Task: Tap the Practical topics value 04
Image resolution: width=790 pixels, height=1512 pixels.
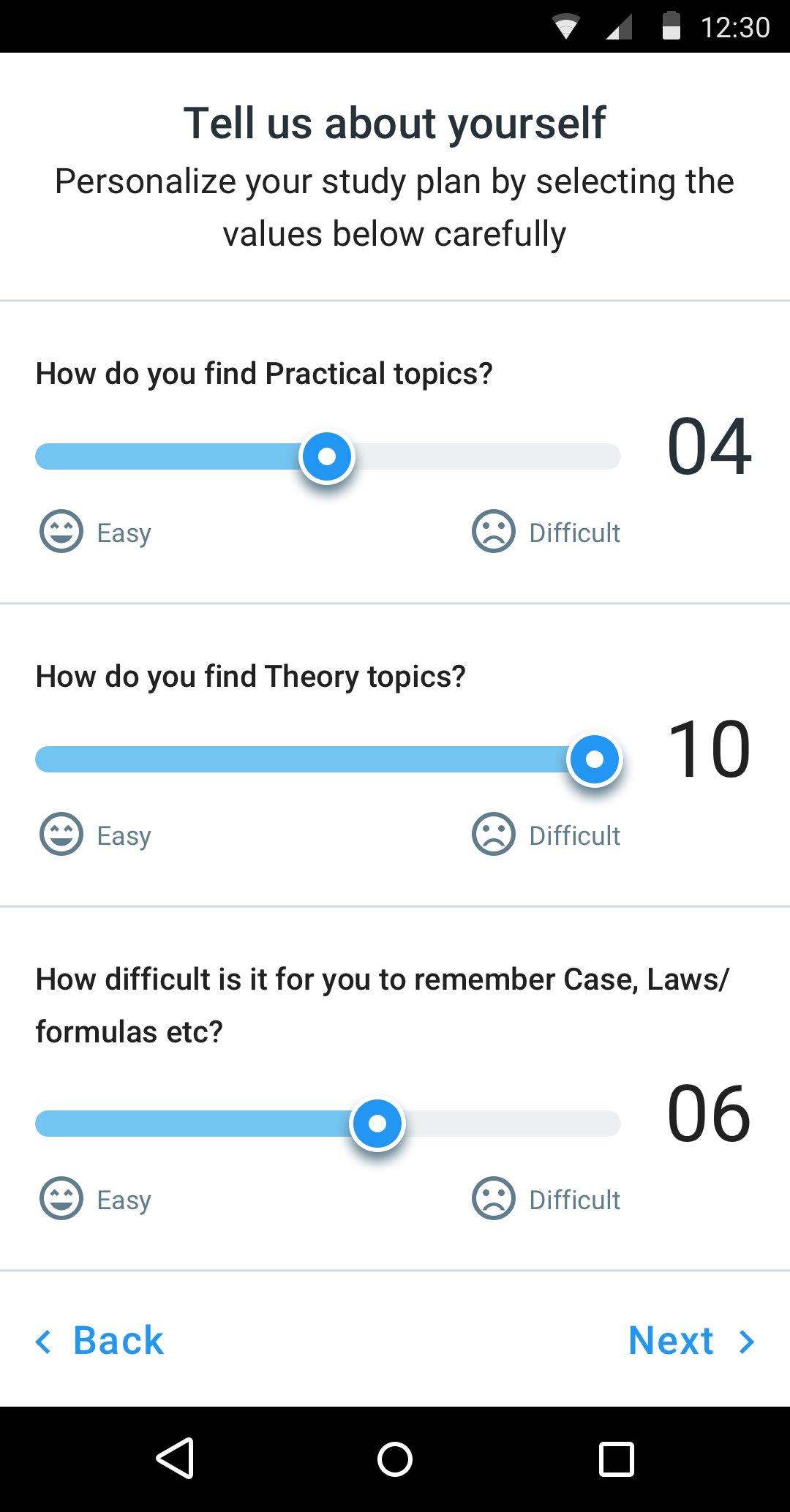Action: (x=709, y=446)
